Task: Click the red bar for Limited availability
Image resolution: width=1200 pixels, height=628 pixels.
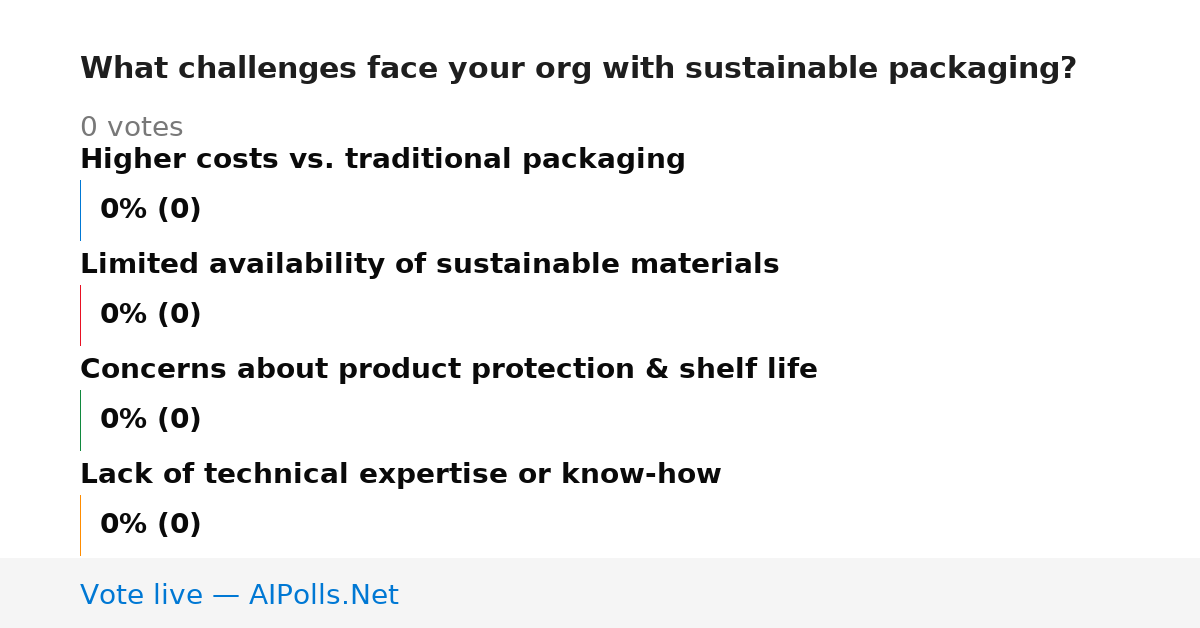Action: pos(80,315)
